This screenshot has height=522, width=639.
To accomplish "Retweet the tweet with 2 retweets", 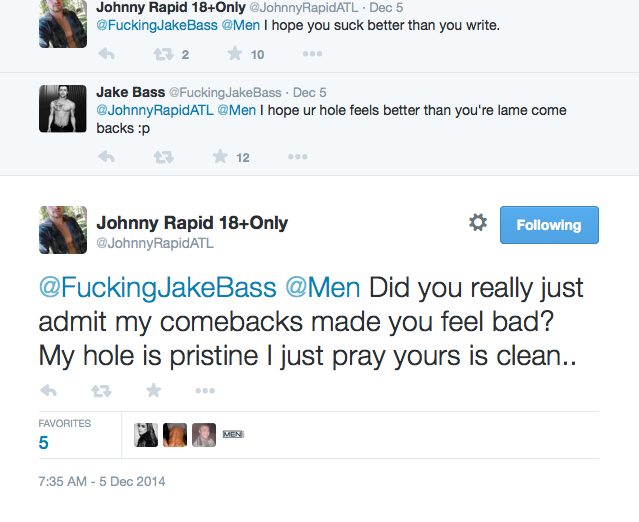I will [x=163, y=54].
